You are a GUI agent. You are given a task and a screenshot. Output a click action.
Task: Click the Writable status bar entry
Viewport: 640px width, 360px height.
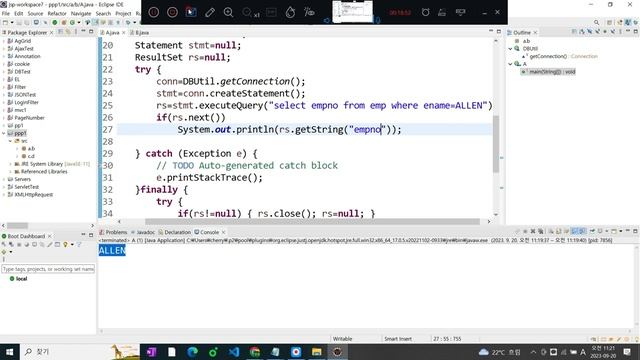pos(342,339)
